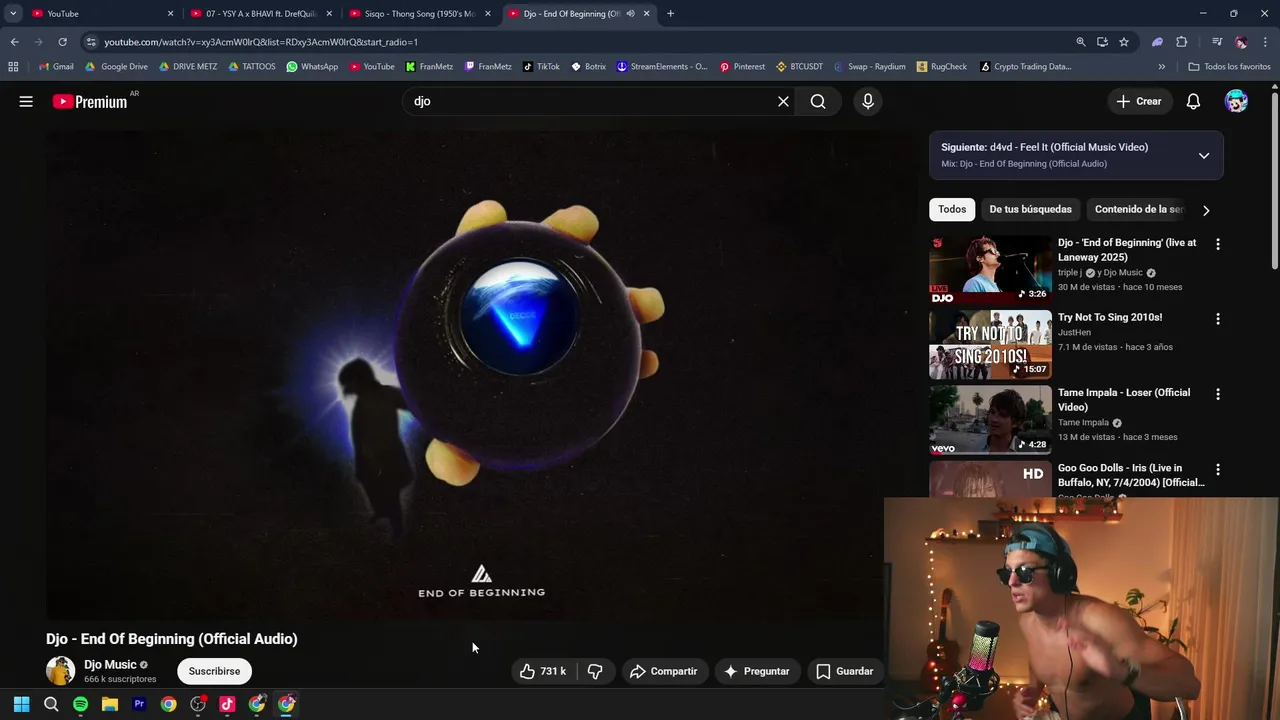This screenshot has height=720, width=1280.
Task: Collapse the mix playlist panel chevron
Action: (x=1204, y=155)
